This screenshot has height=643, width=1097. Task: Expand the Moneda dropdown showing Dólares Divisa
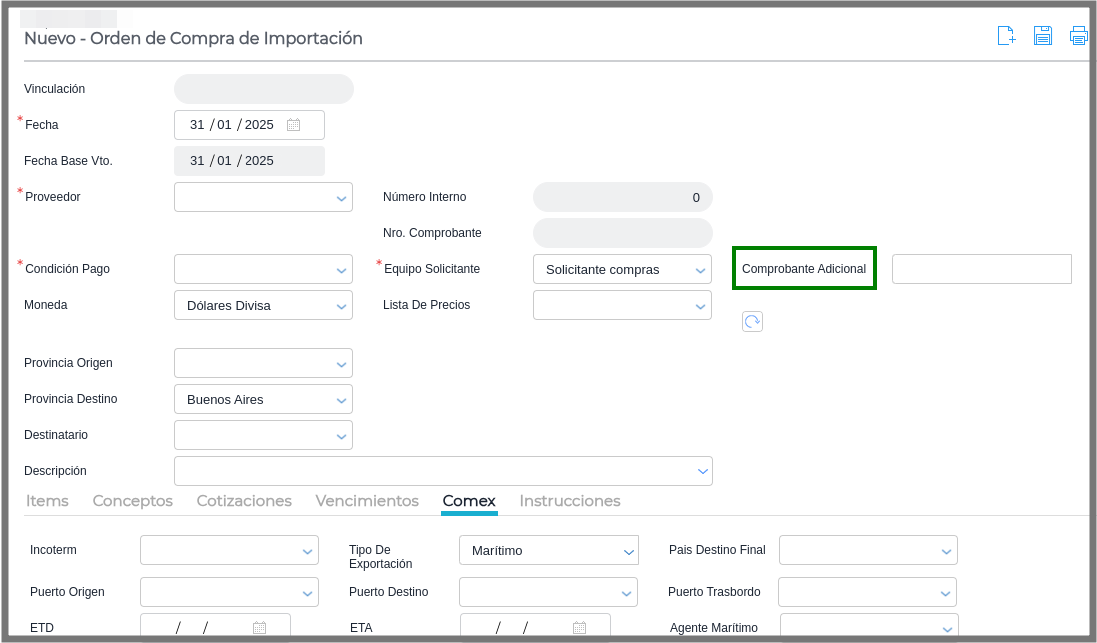[x=341, y=306]
